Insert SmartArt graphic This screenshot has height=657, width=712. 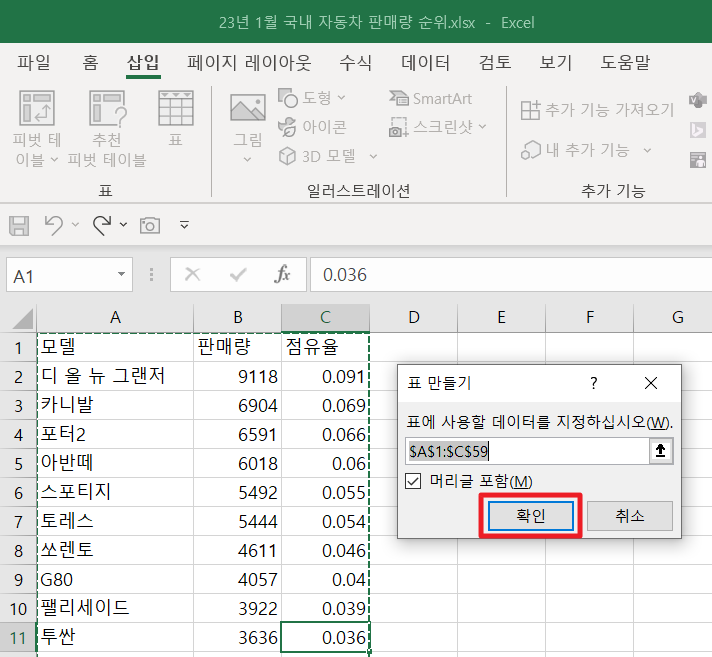coord(430,98)
